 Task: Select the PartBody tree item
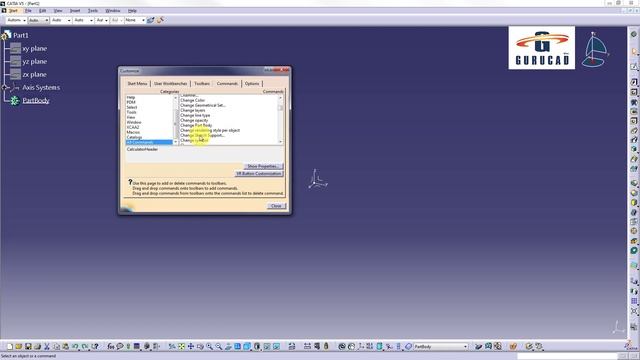pos(36,100)
